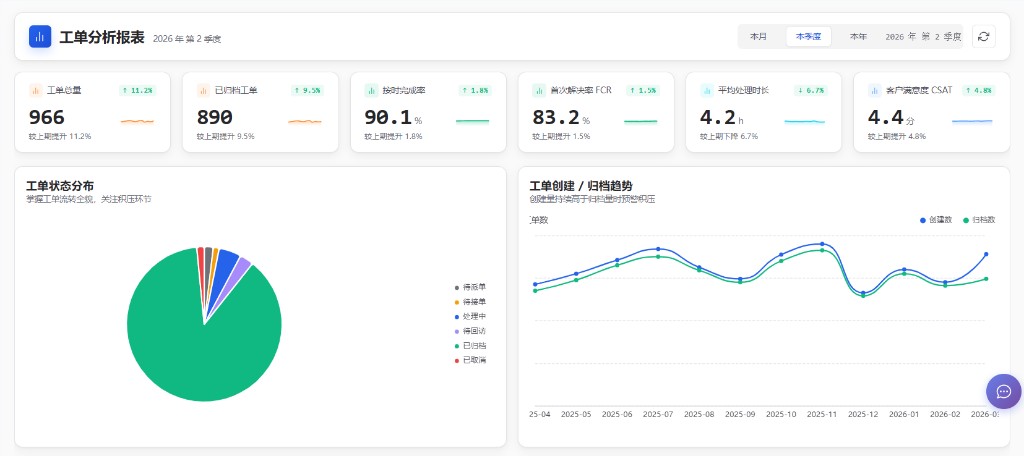
Task: Switch to the 本年 tab
Action: (858, 37)
